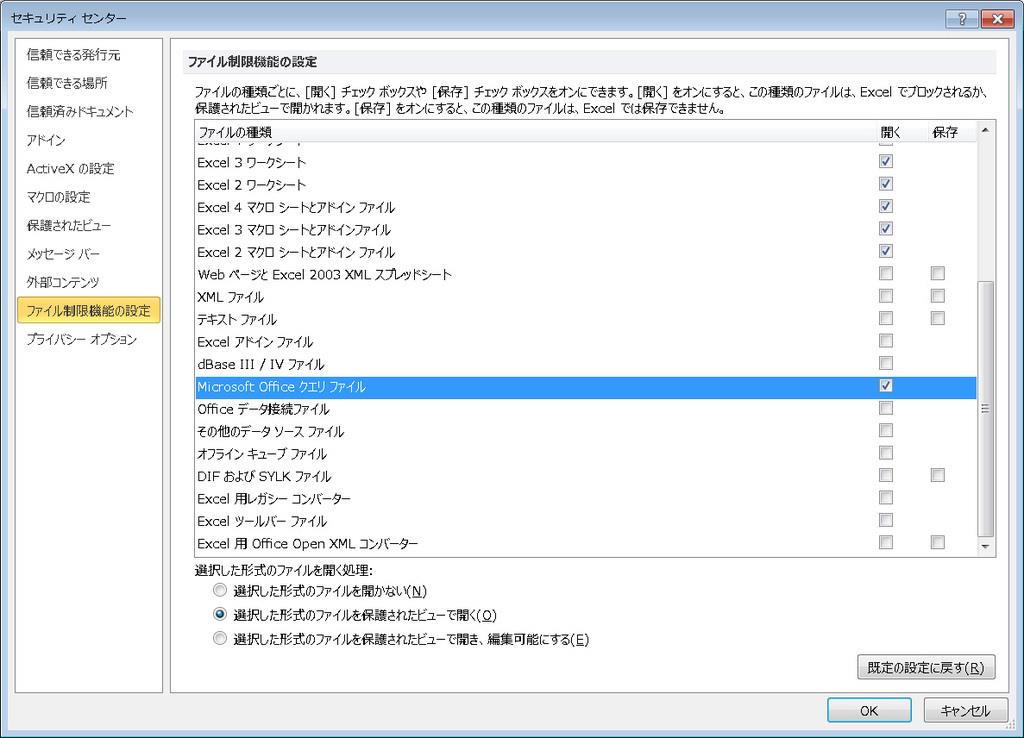Enable 保存 checkbox for テキスト ファイル
Viewport: 1024px width, 738px height.
point(937,318)
